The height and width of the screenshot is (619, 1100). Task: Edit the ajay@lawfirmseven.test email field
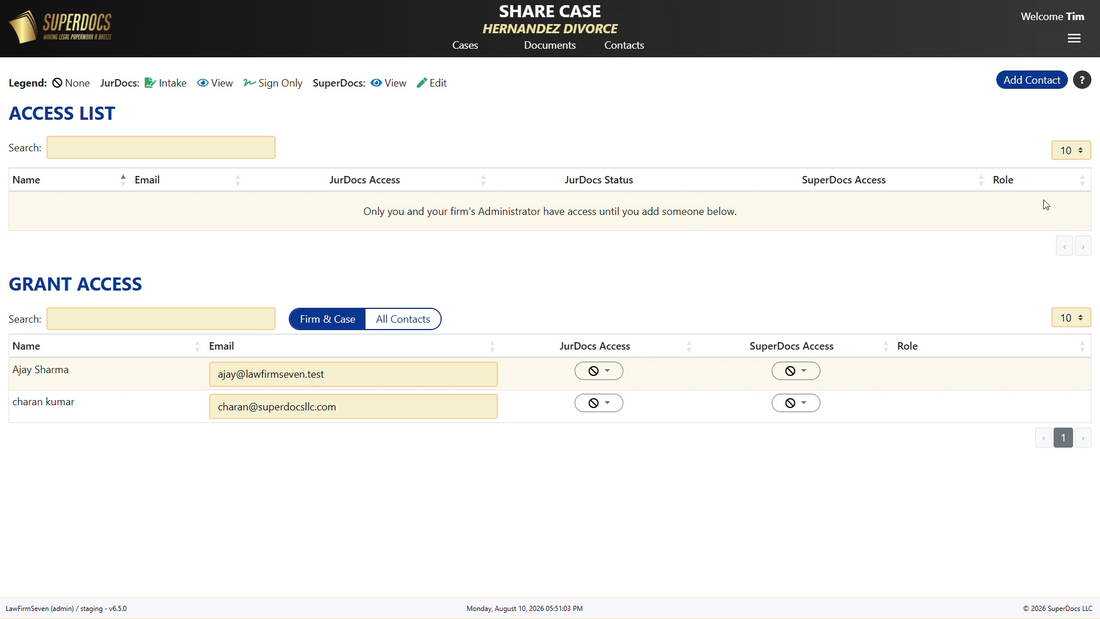click(353, 374)
